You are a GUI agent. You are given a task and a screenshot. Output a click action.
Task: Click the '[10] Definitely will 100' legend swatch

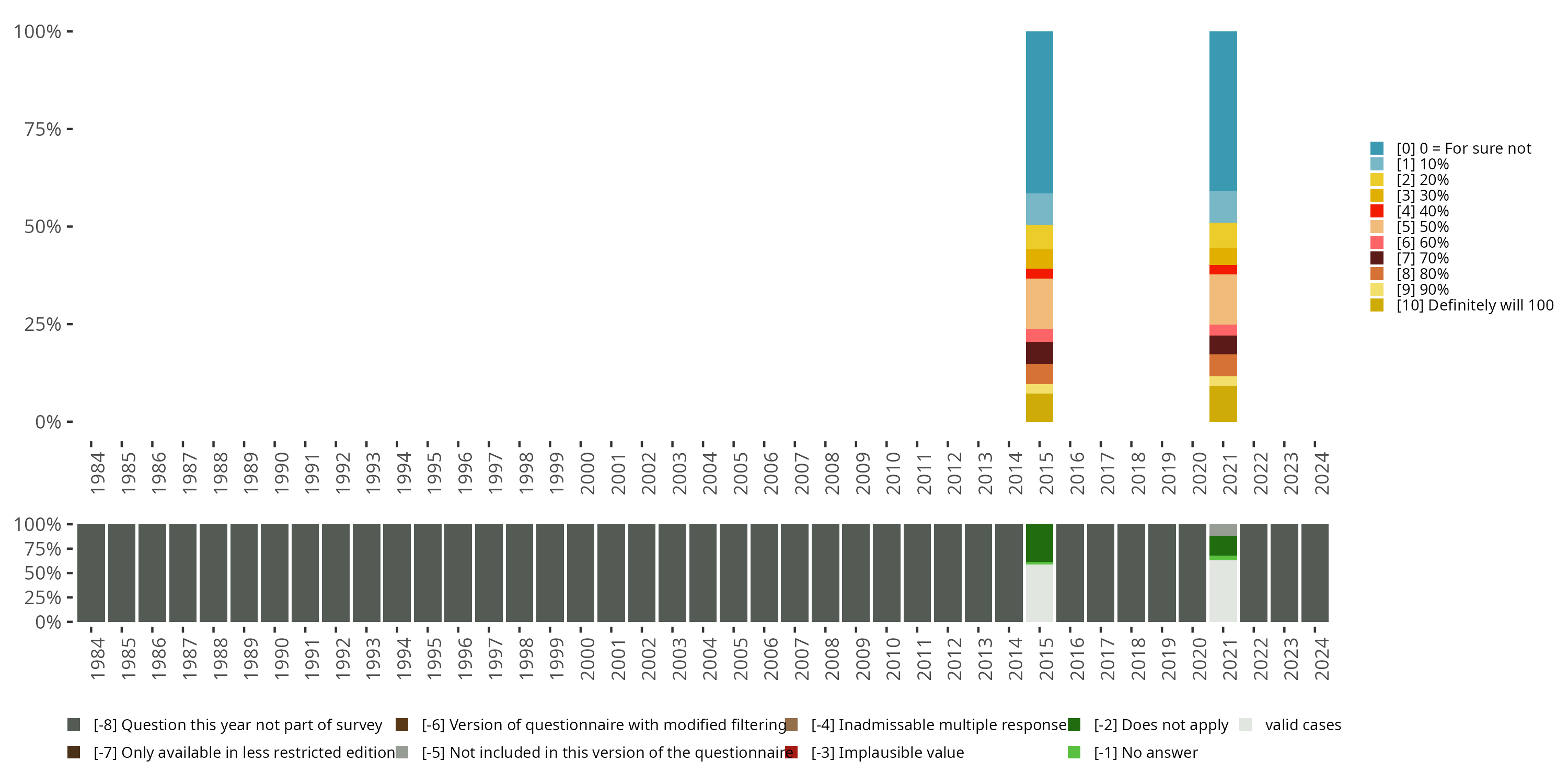[x=1376, y=305]
